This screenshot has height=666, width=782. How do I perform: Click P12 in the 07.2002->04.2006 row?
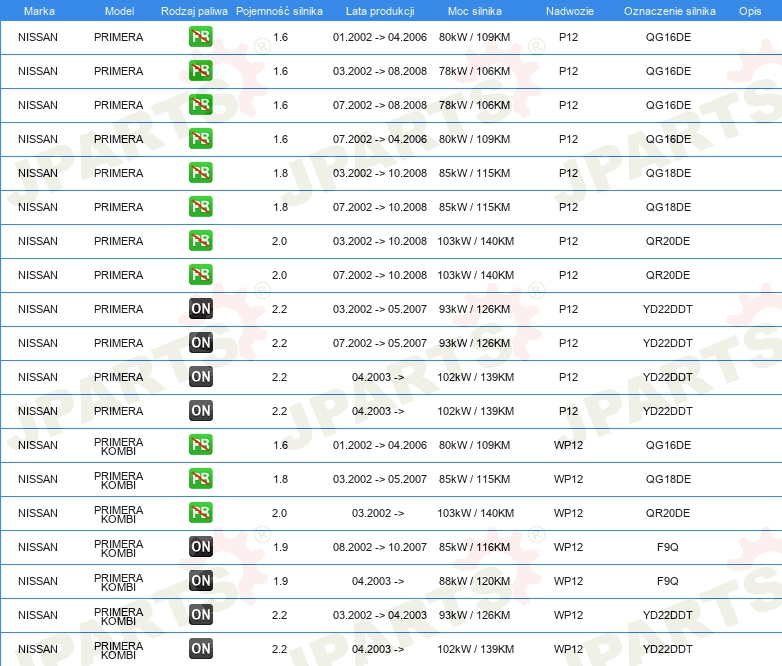tap(568, 139)
